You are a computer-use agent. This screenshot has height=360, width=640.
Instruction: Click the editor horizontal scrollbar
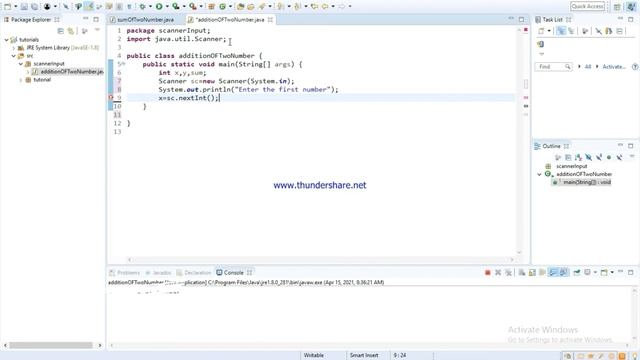pyautogui.click(x=320, y=260)
